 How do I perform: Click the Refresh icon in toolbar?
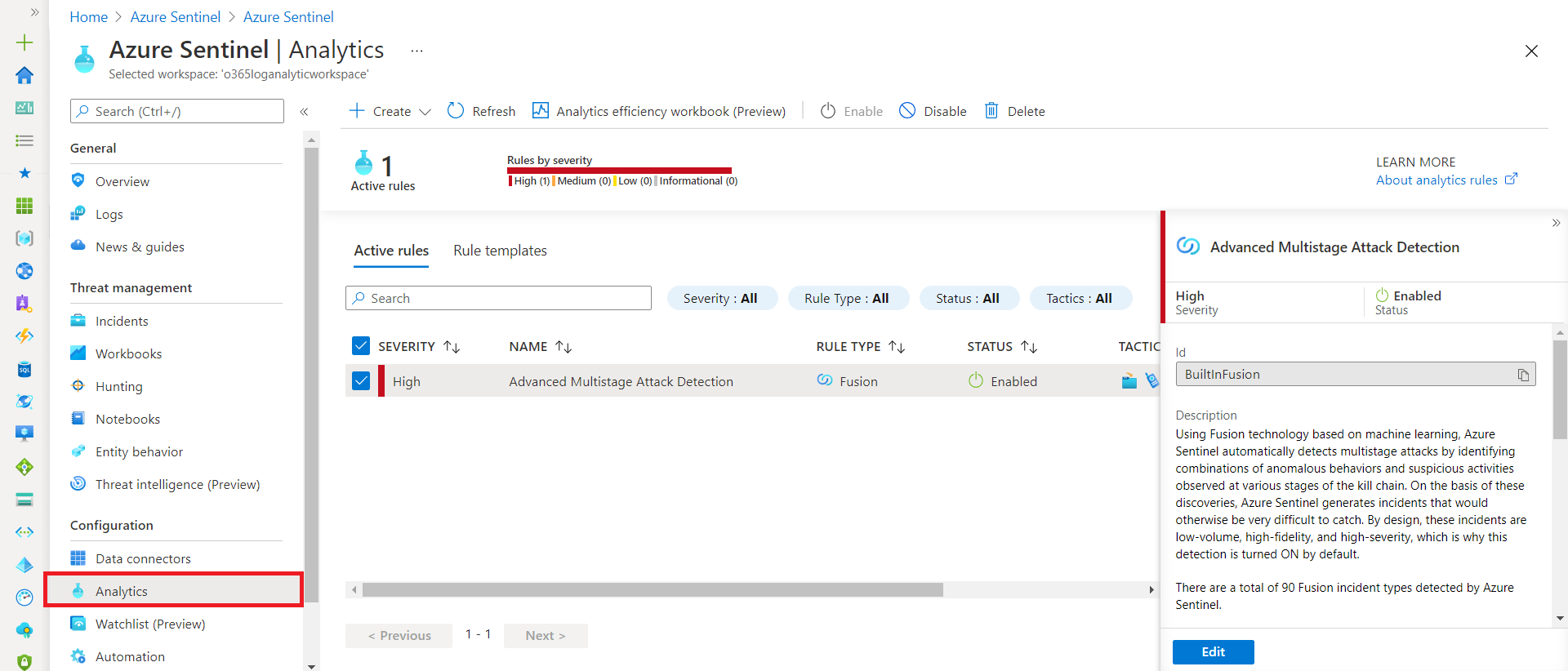(x=456, y=111)
